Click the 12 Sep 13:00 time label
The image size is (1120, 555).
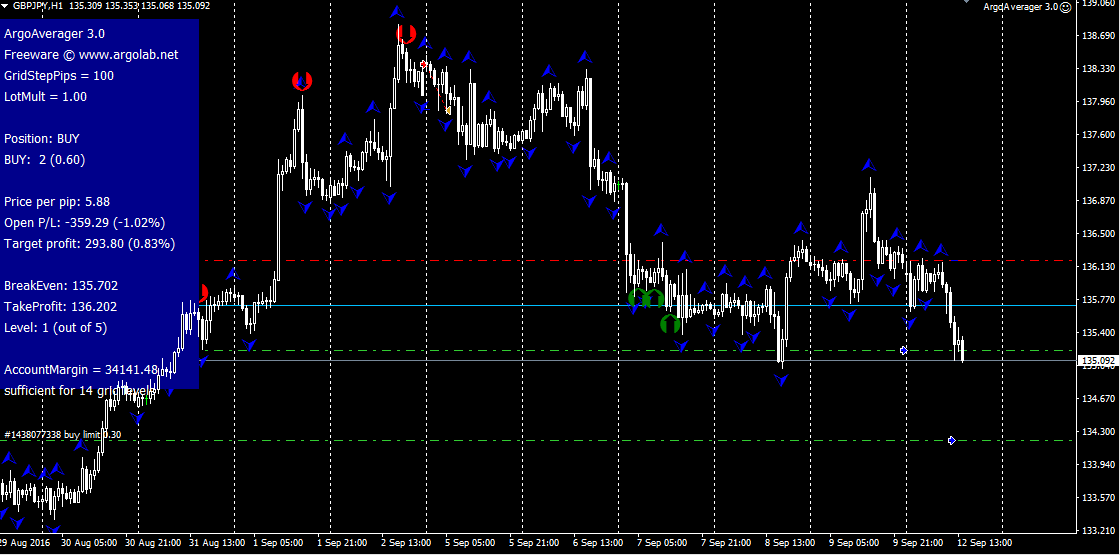985,542
